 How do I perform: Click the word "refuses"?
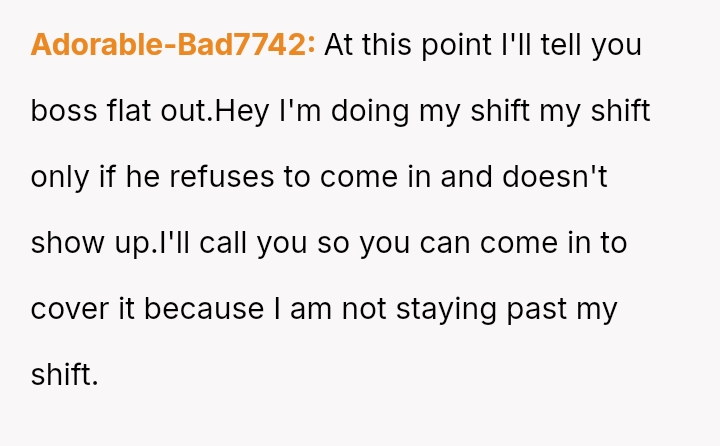(223, 177)
